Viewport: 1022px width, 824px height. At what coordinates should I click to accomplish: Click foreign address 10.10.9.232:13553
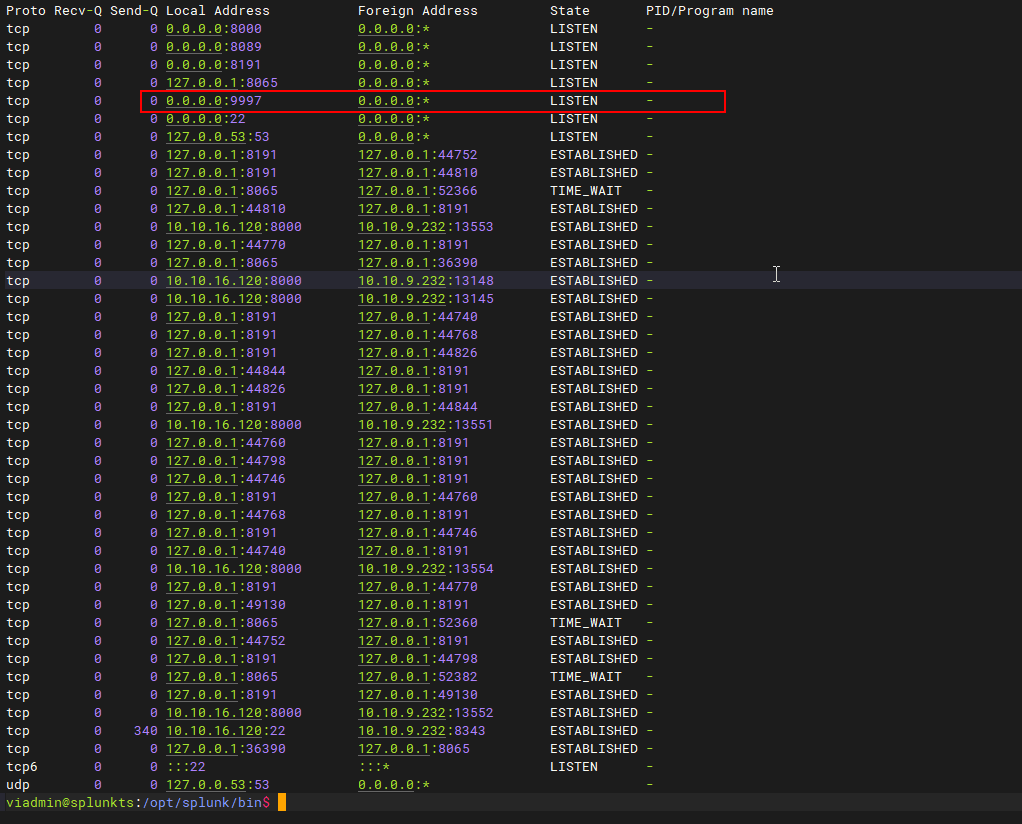[426, 227]
